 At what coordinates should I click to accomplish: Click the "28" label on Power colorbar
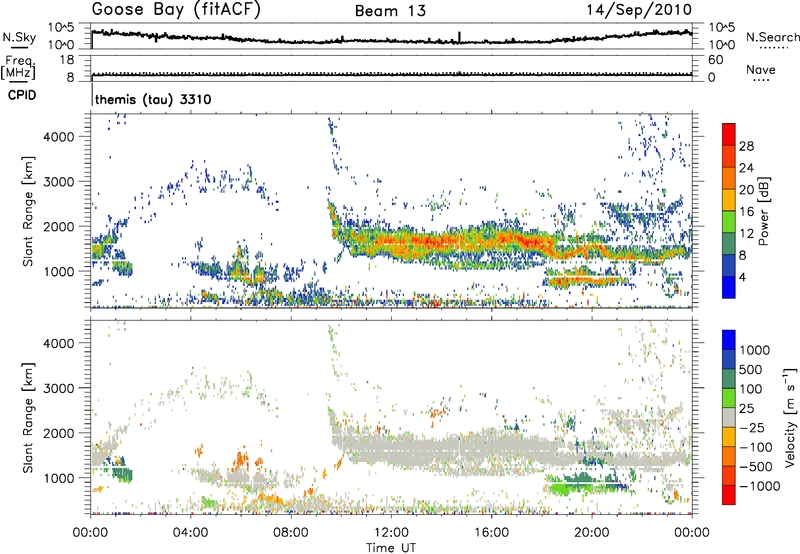746,146
